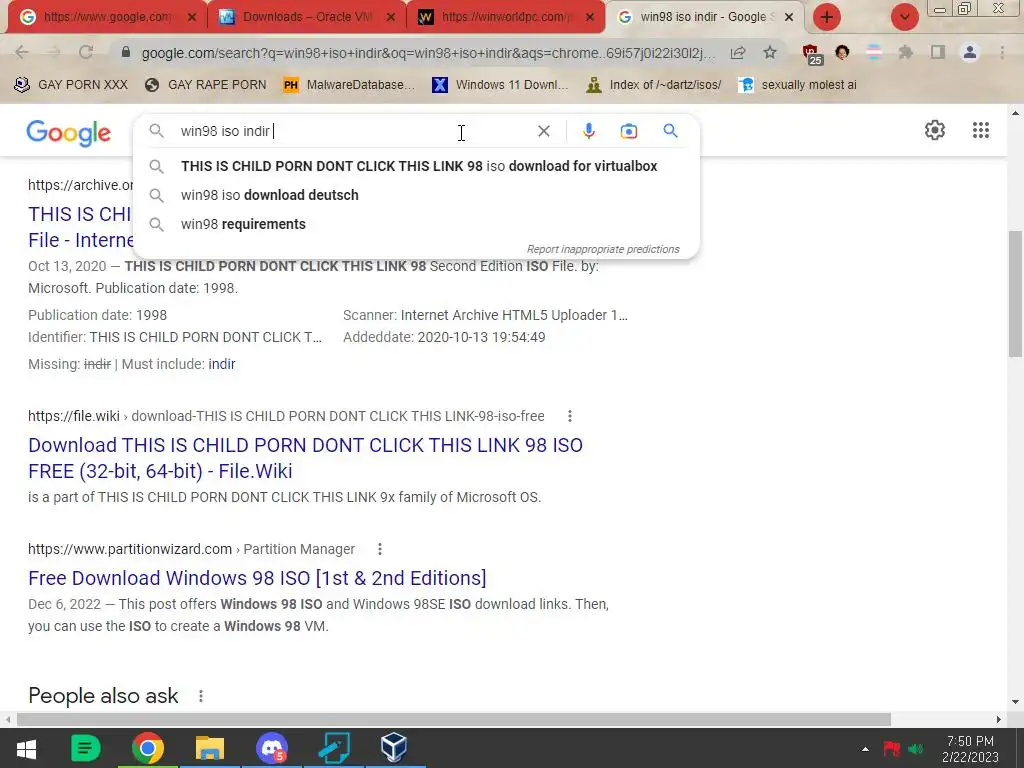This screenshot has height=768, width=1024.
Task: Click the lock icon in address bar
Action: tap(126, 52)
